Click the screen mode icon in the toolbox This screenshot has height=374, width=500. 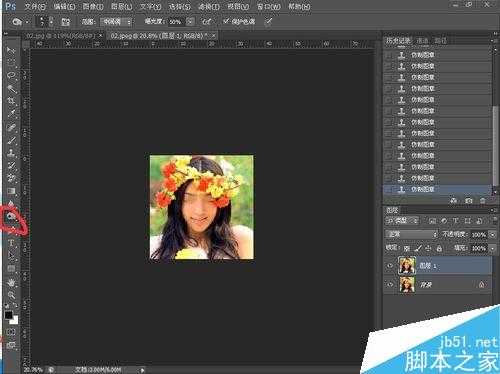(x=11, y=345)
